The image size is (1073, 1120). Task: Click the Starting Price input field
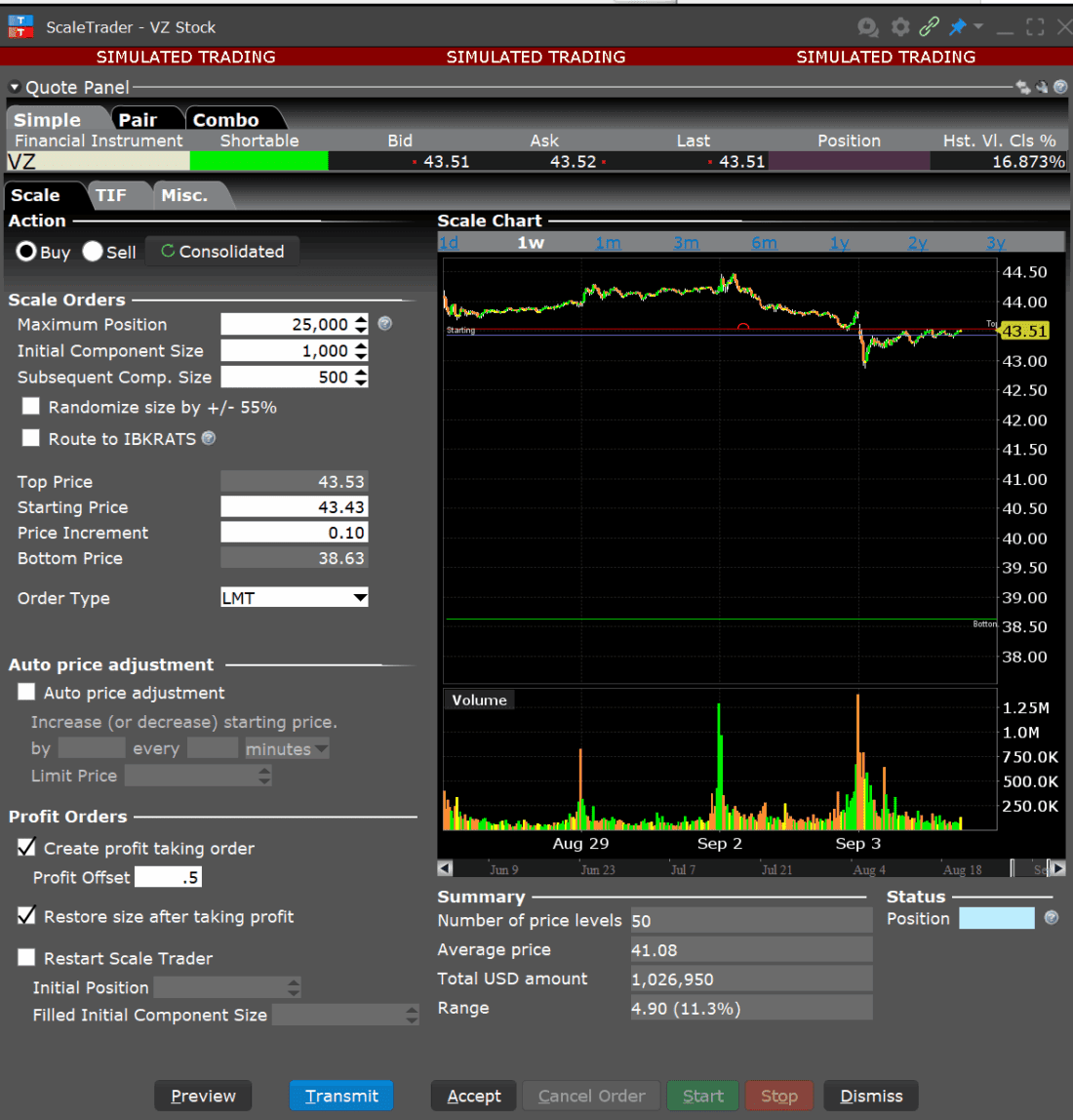tap(294, 507)
